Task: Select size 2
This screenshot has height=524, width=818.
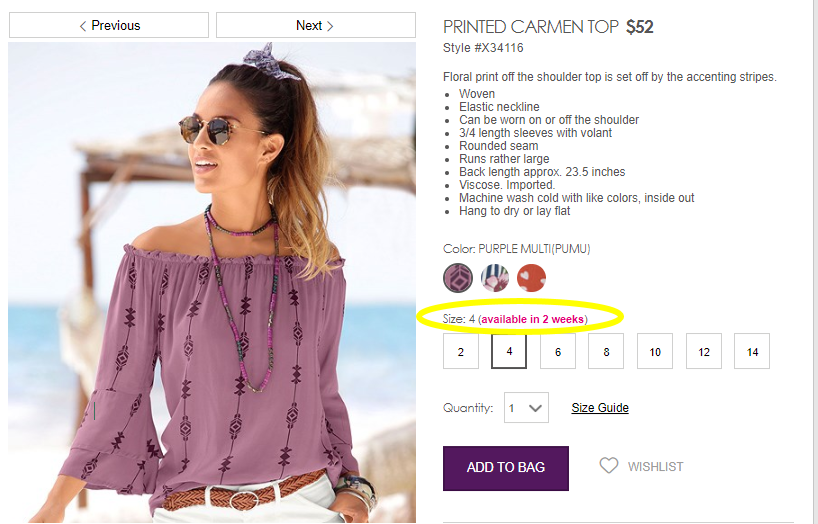Action: 461,352
